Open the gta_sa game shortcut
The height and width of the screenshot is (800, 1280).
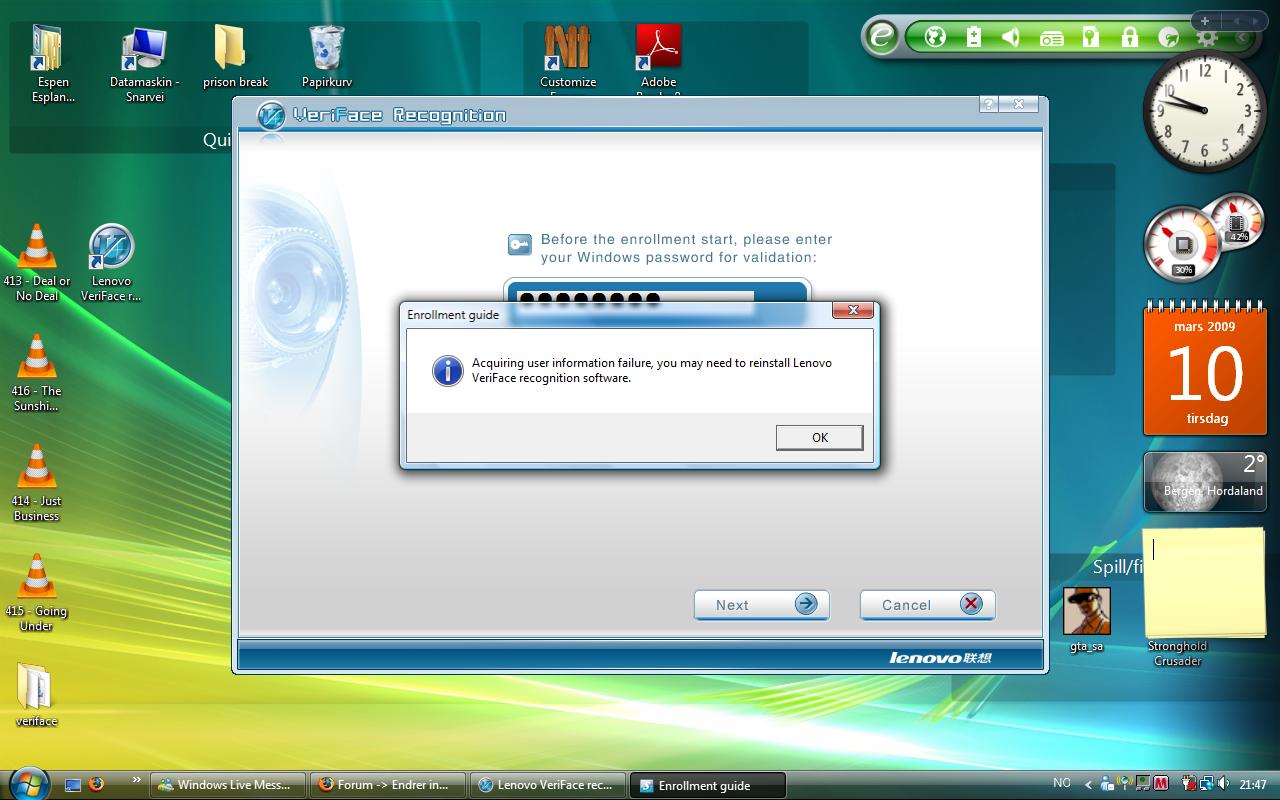(x=1086, y=619)
